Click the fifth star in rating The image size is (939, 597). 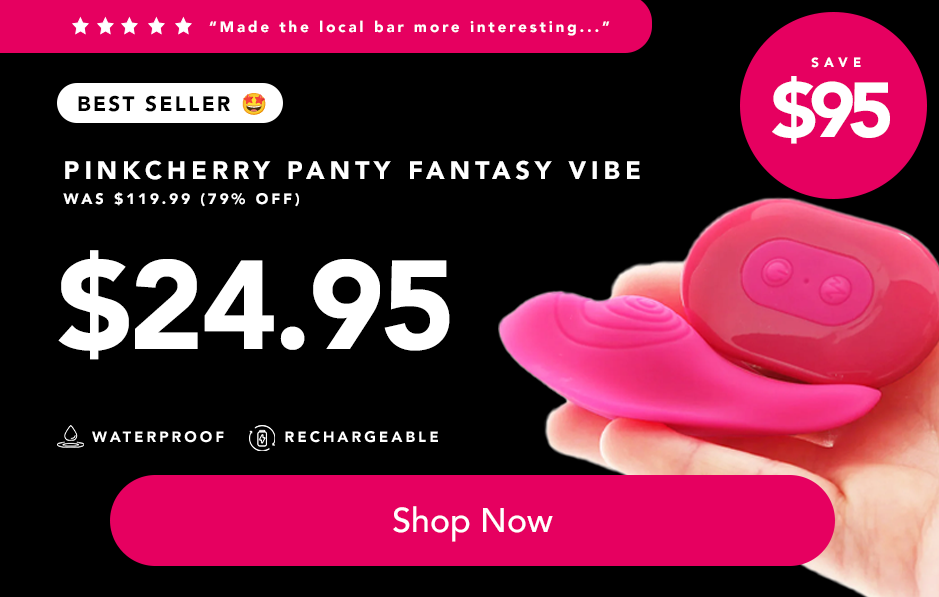[183, 26]
